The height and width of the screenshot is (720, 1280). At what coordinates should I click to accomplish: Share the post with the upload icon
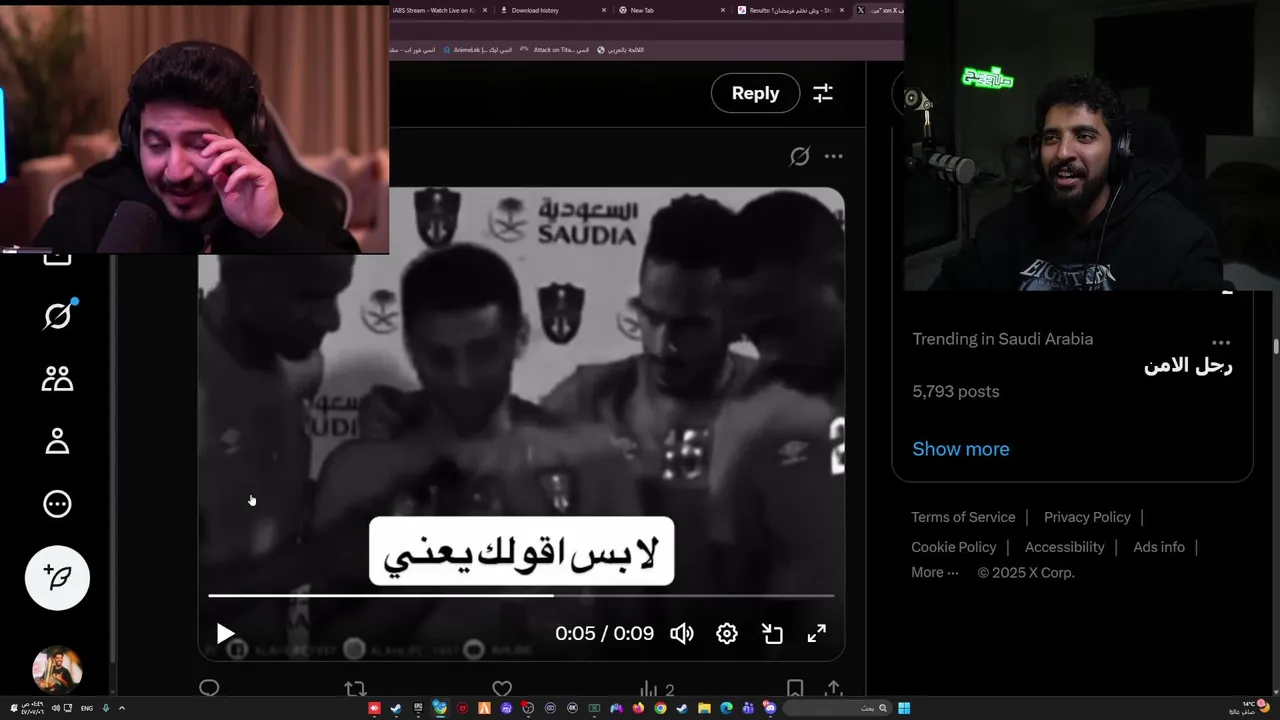click(834, 688)
